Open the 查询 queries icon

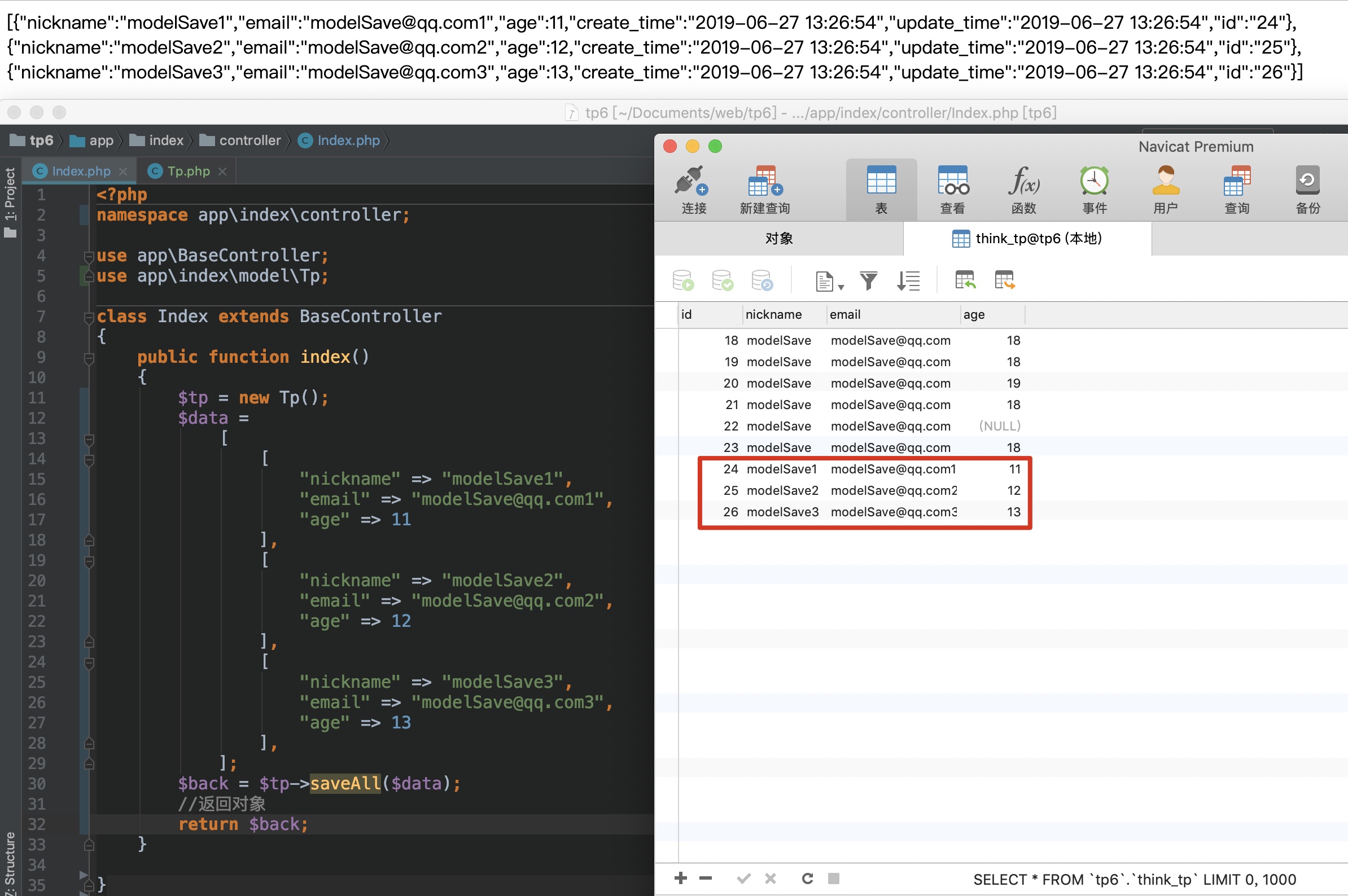pyautogui.click(x=1237, y=190)
